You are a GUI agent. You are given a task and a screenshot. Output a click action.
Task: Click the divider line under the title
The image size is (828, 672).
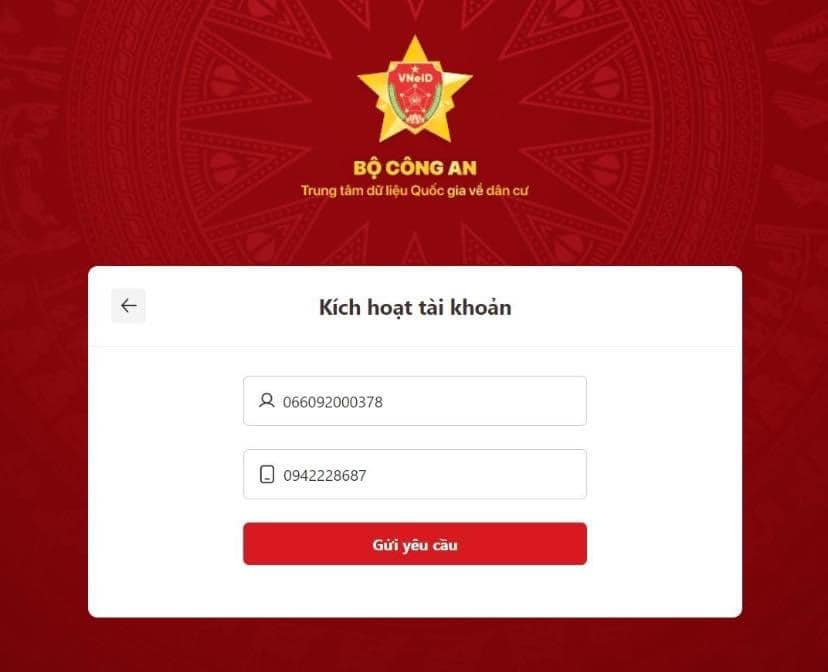415,346
